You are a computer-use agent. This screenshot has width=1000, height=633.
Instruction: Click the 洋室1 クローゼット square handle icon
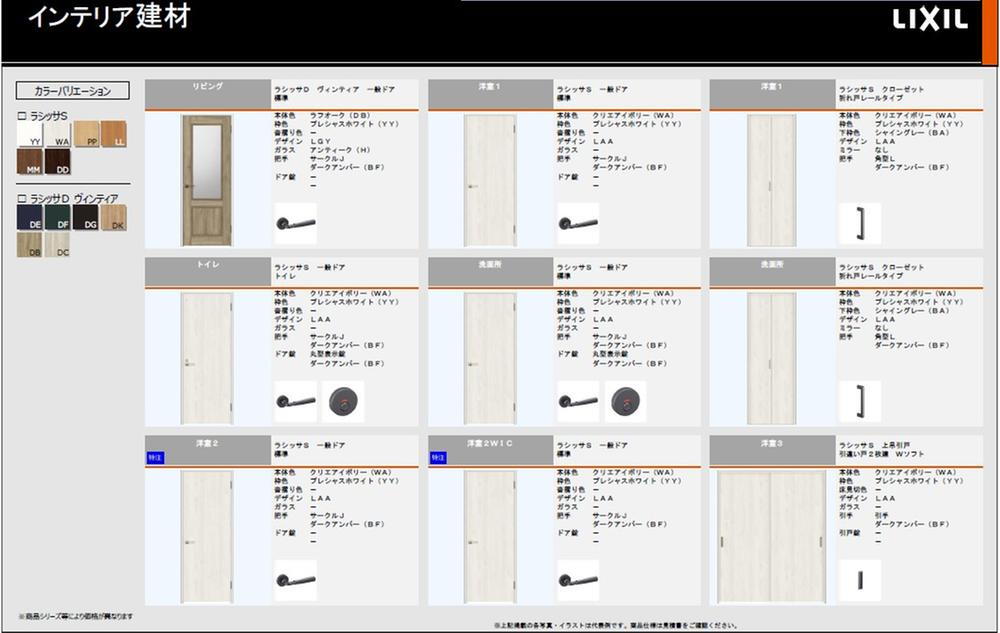pyautogui.click(x=860, y=224)
